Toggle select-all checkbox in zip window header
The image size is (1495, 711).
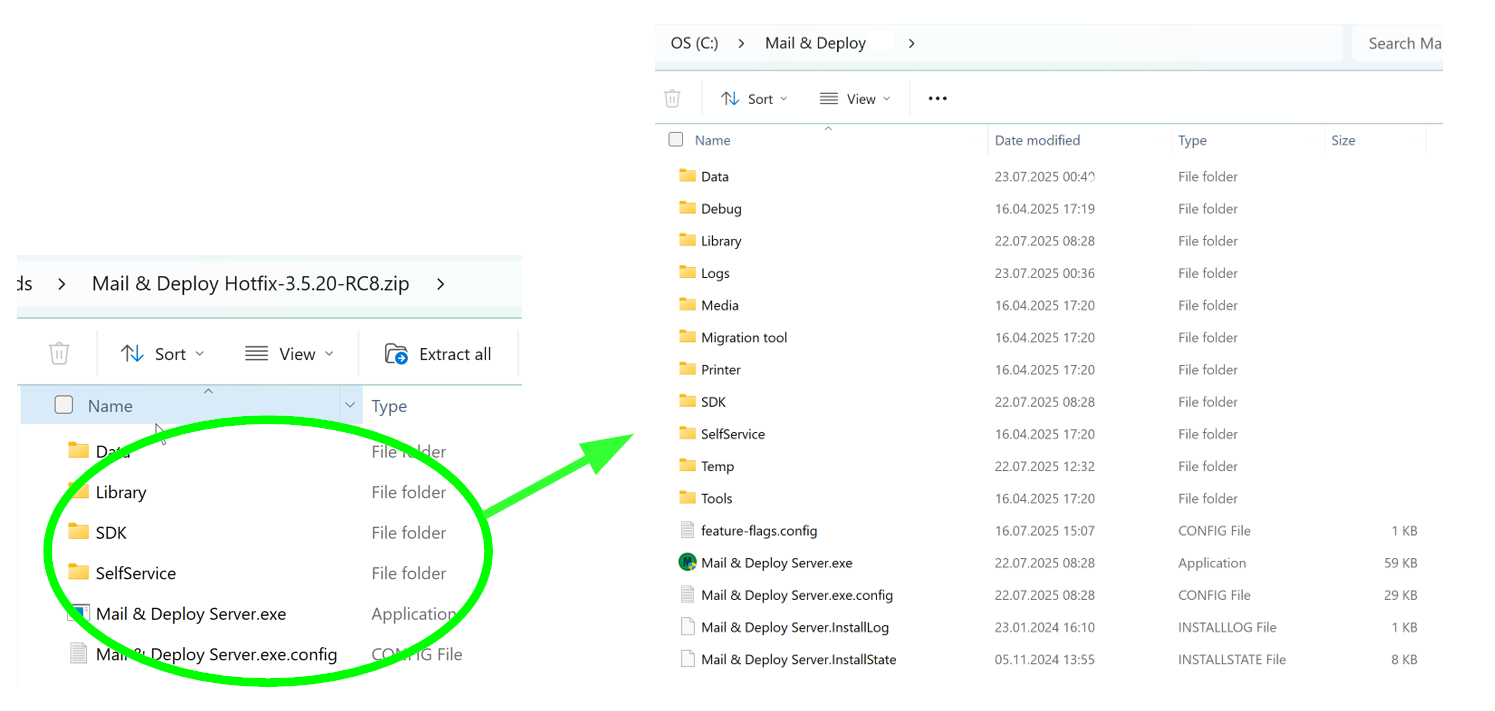pyautogui.click(x=64, y=405)
